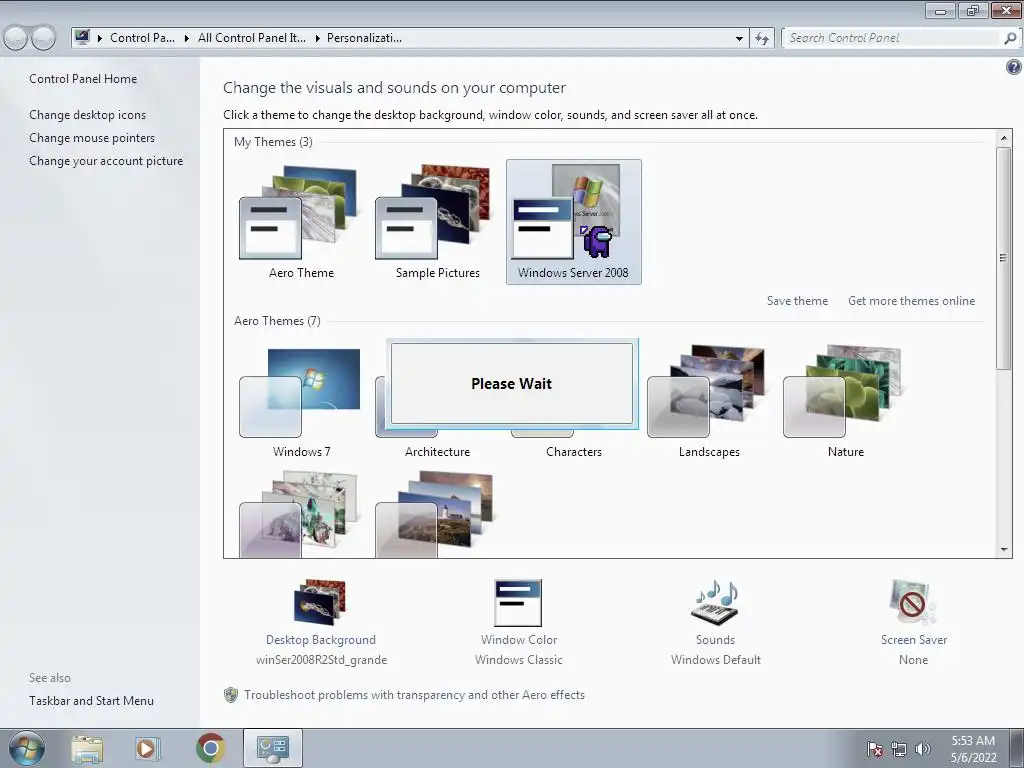This screenshot has height=768, width=1024.
Task: Click the Save theme link
Action: point(797,301)
